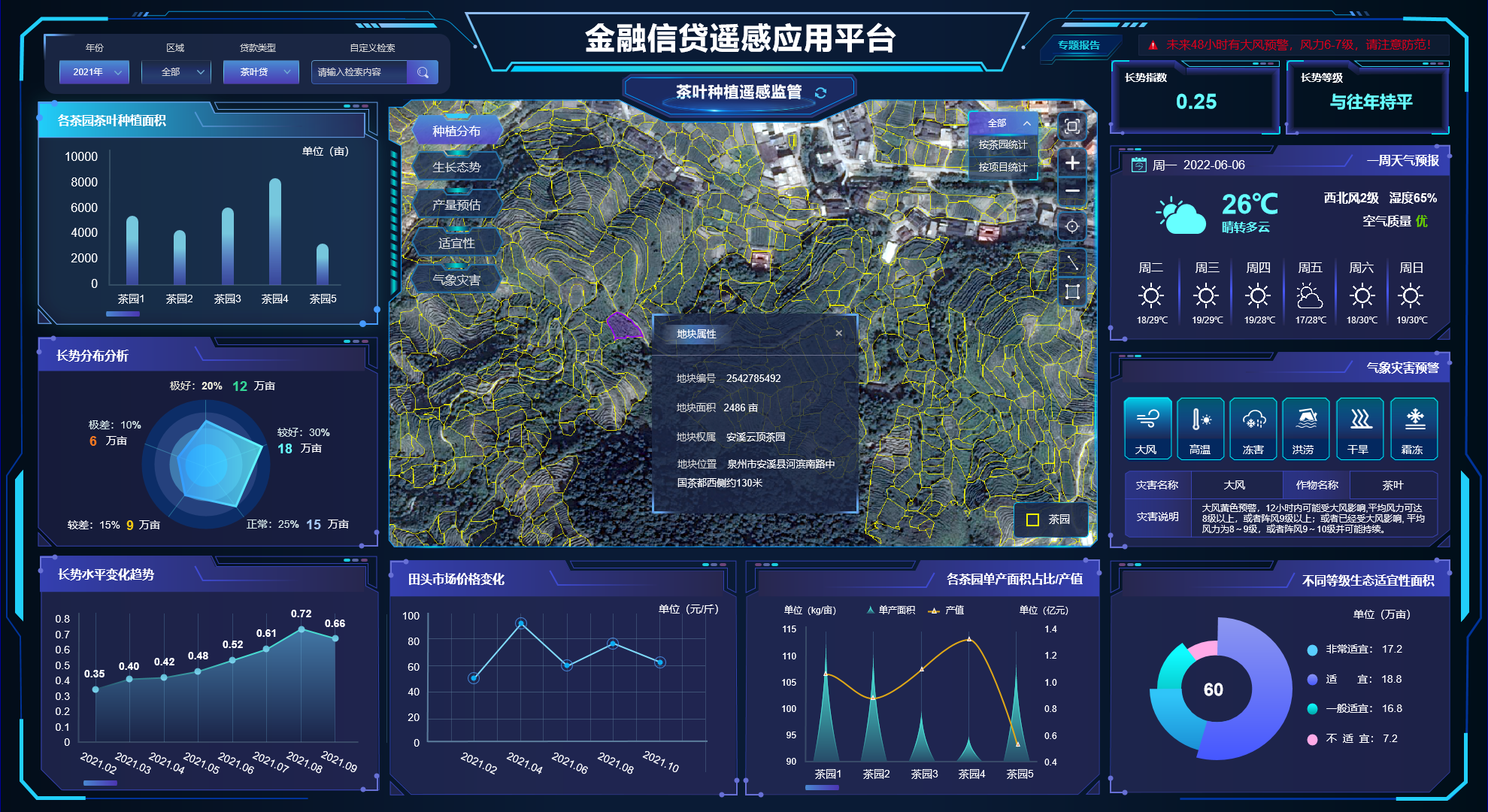Select the line distance measure tool
This screenshot has height=812, width=1488.
click(1072, 262)
